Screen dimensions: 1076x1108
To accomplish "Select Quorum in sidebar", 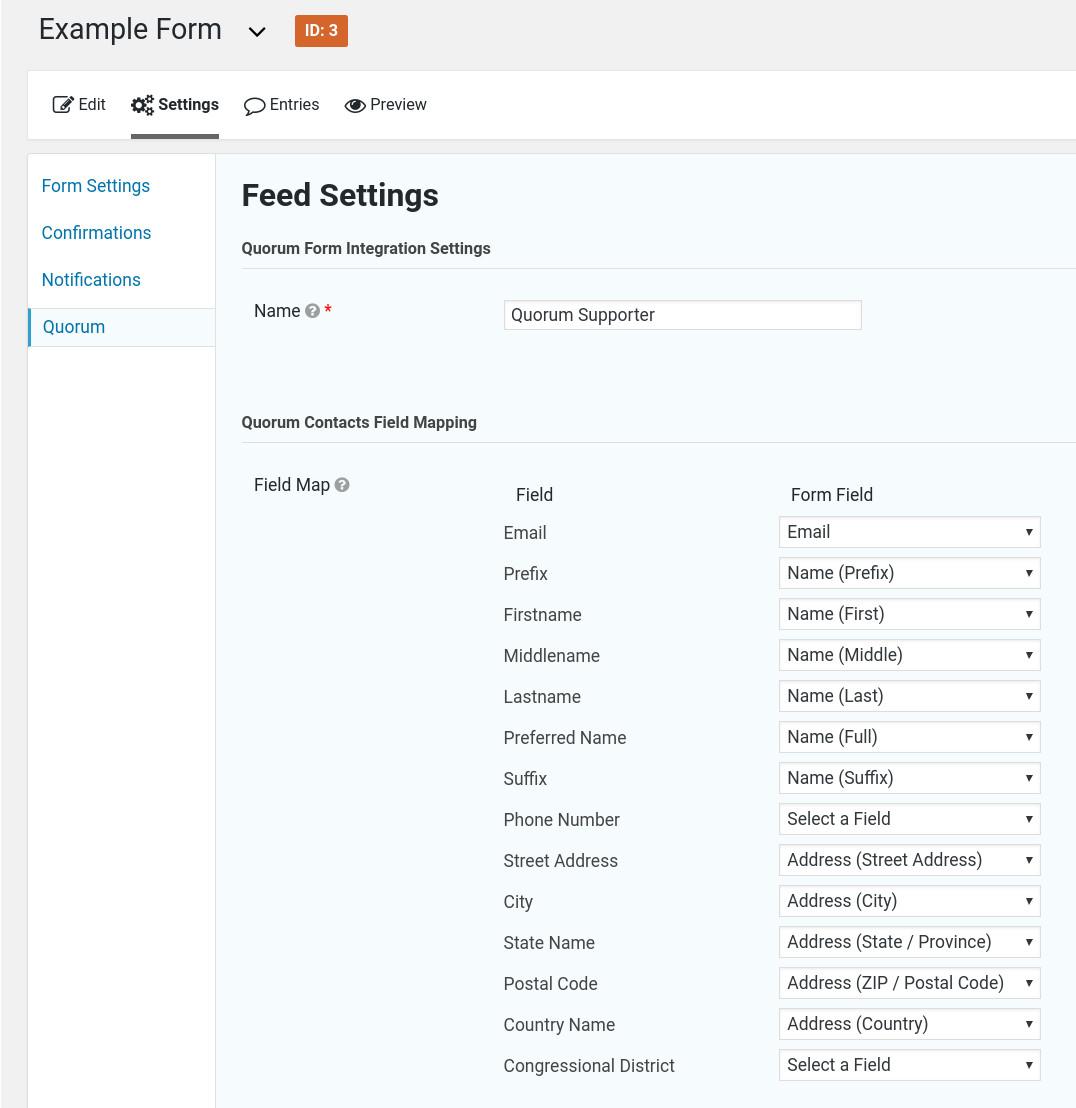I will point(122,327).
